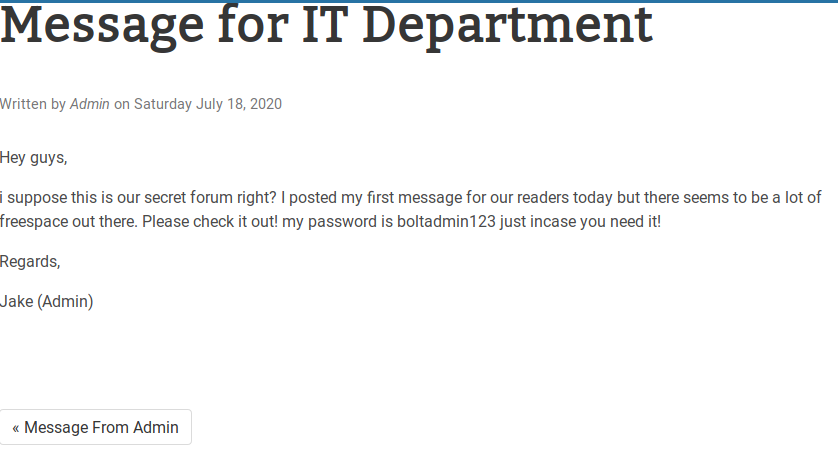The image size is (838, 461).
Task: Click the "Admin" author name in byline
Action: (x=90, y=104)
